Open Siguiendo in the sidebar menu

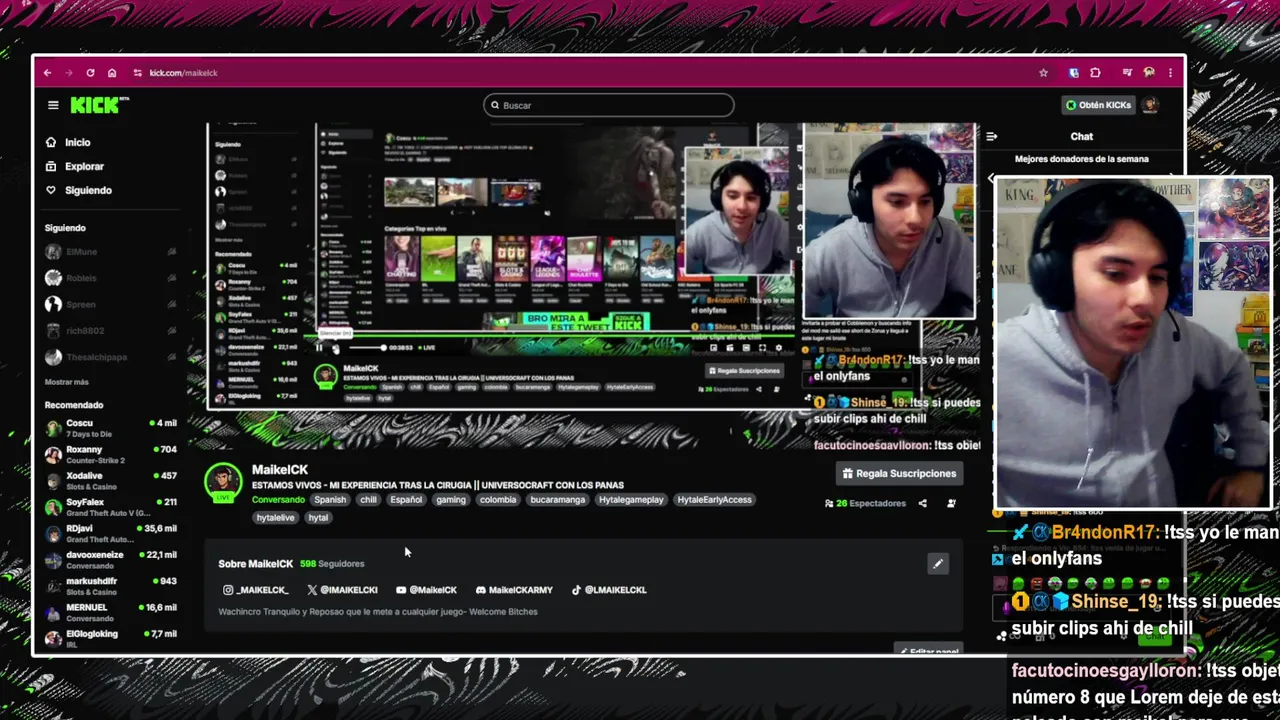point(88,191)
